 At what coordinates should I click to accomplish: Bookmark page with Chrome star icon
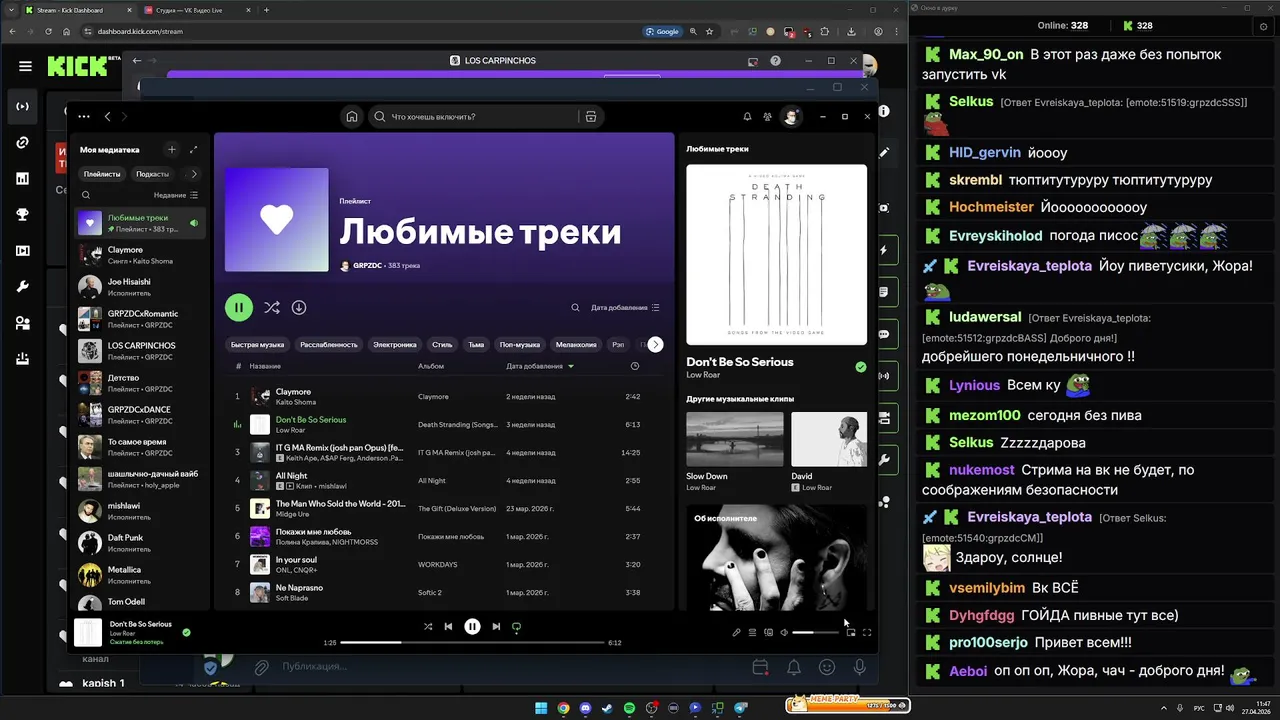pos(711,31)
